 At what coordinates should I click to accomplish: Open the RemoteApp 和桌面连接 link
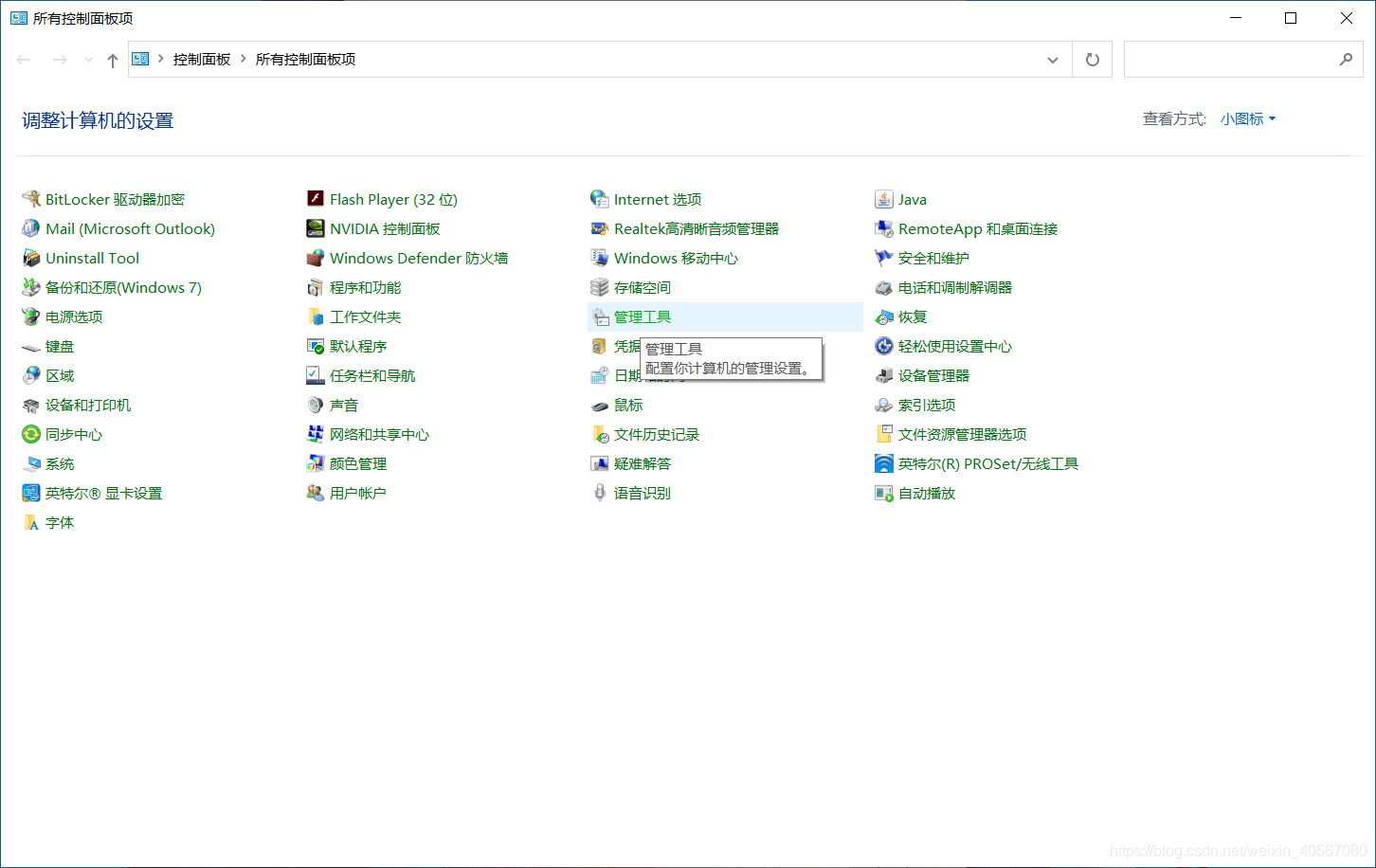[x=978, y=228]
